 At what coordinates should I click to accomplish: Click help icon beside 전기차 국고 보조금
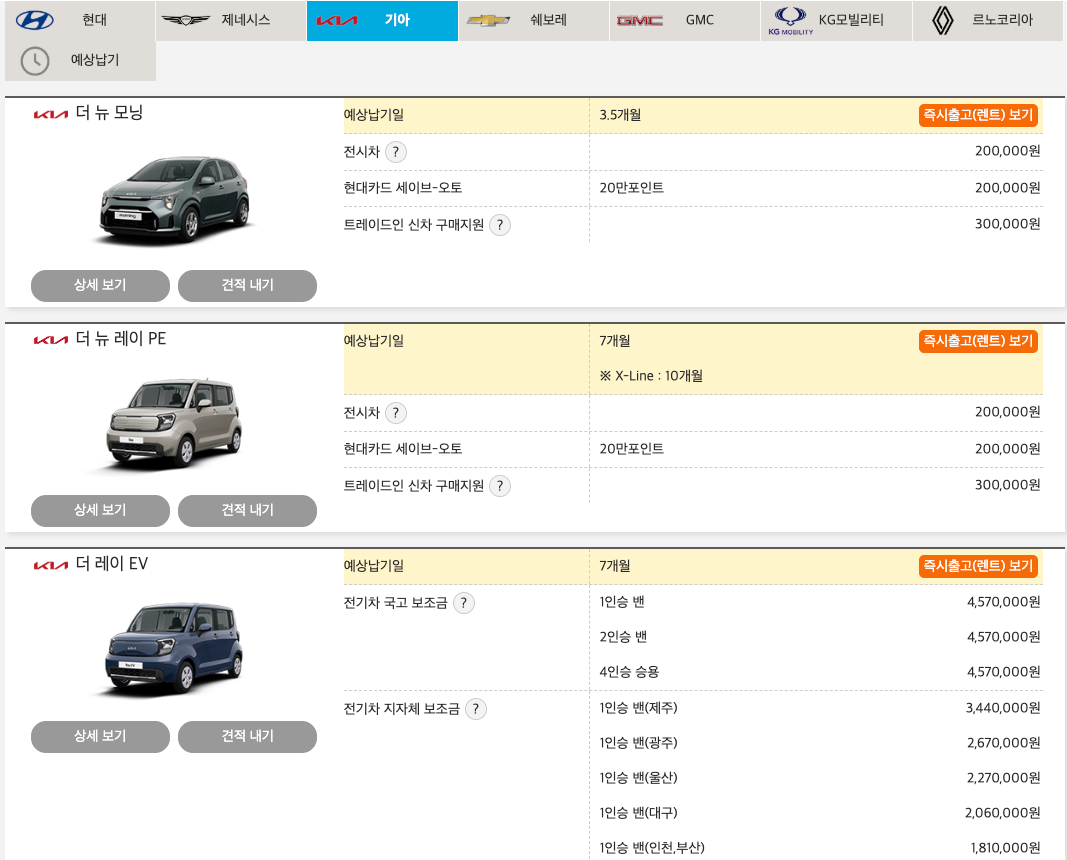464,603
